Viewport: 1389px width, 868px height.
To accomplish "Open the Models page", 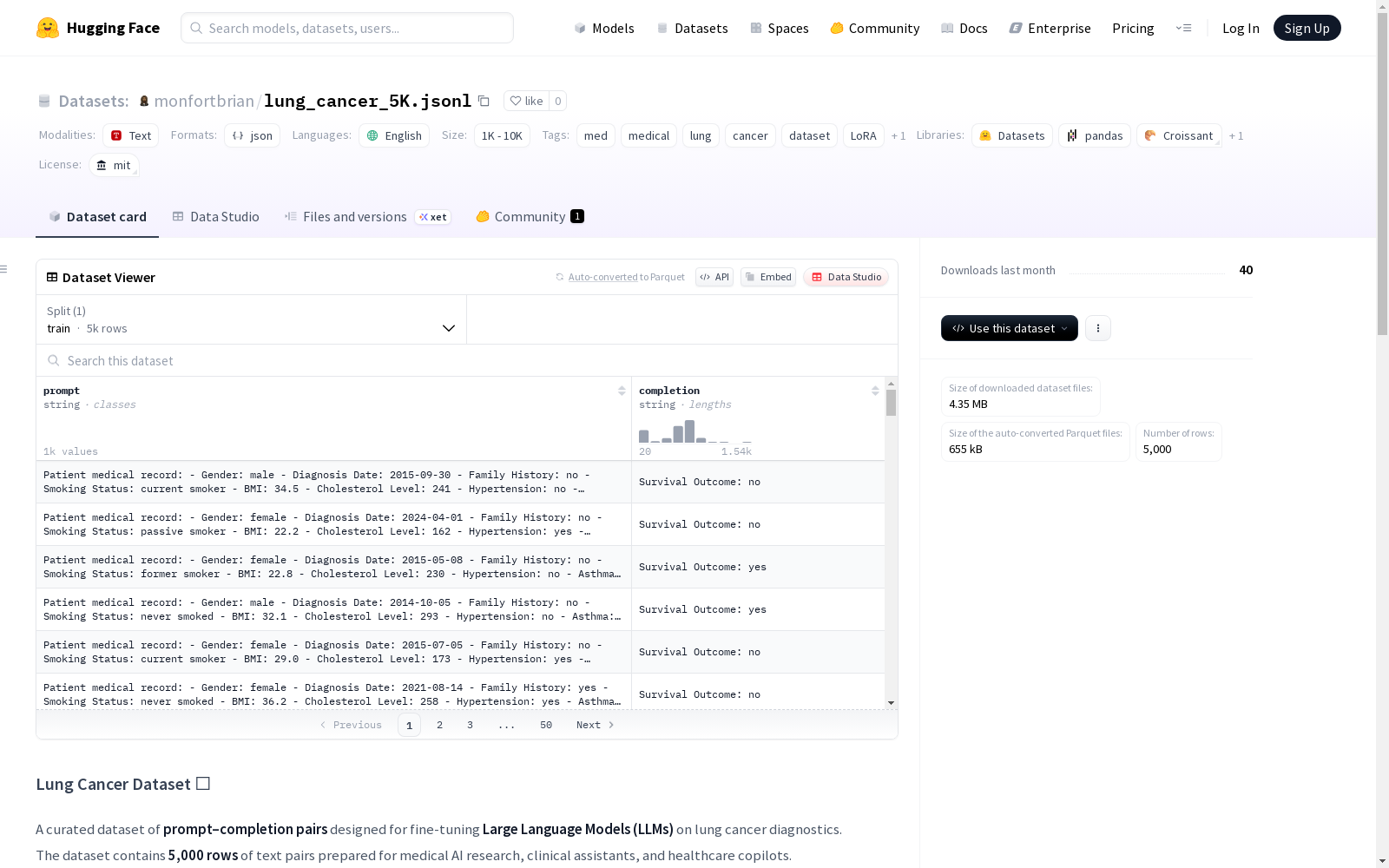I will [604, 28].
